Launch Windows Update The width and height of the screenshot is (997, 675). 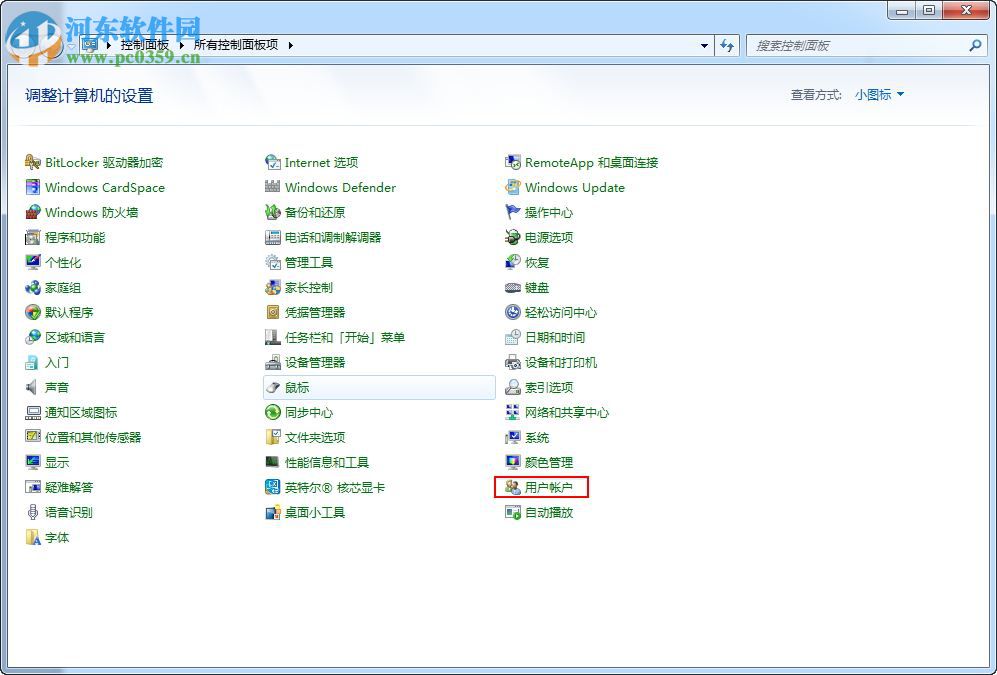575,187
